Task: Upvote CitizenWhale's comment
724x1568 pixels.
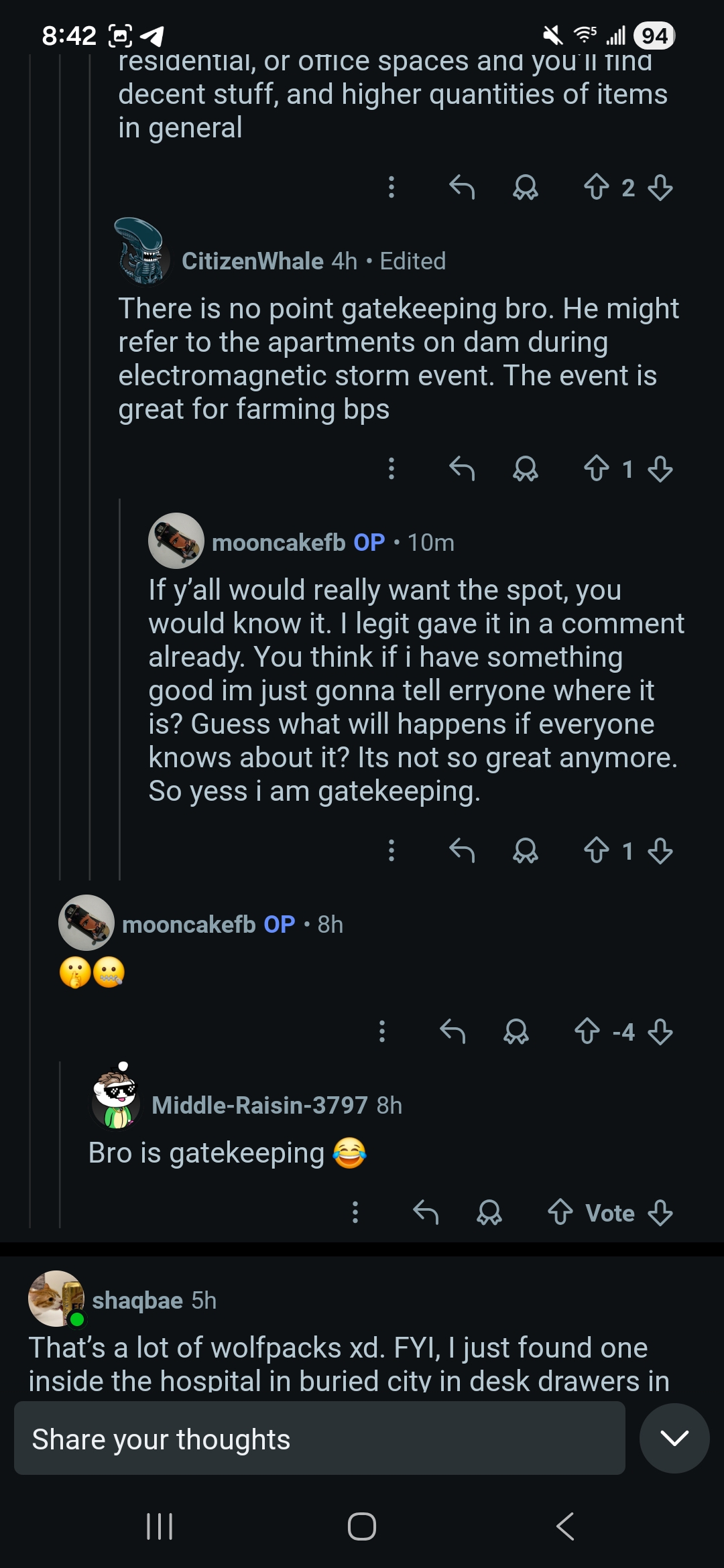Action: (596, 469)
